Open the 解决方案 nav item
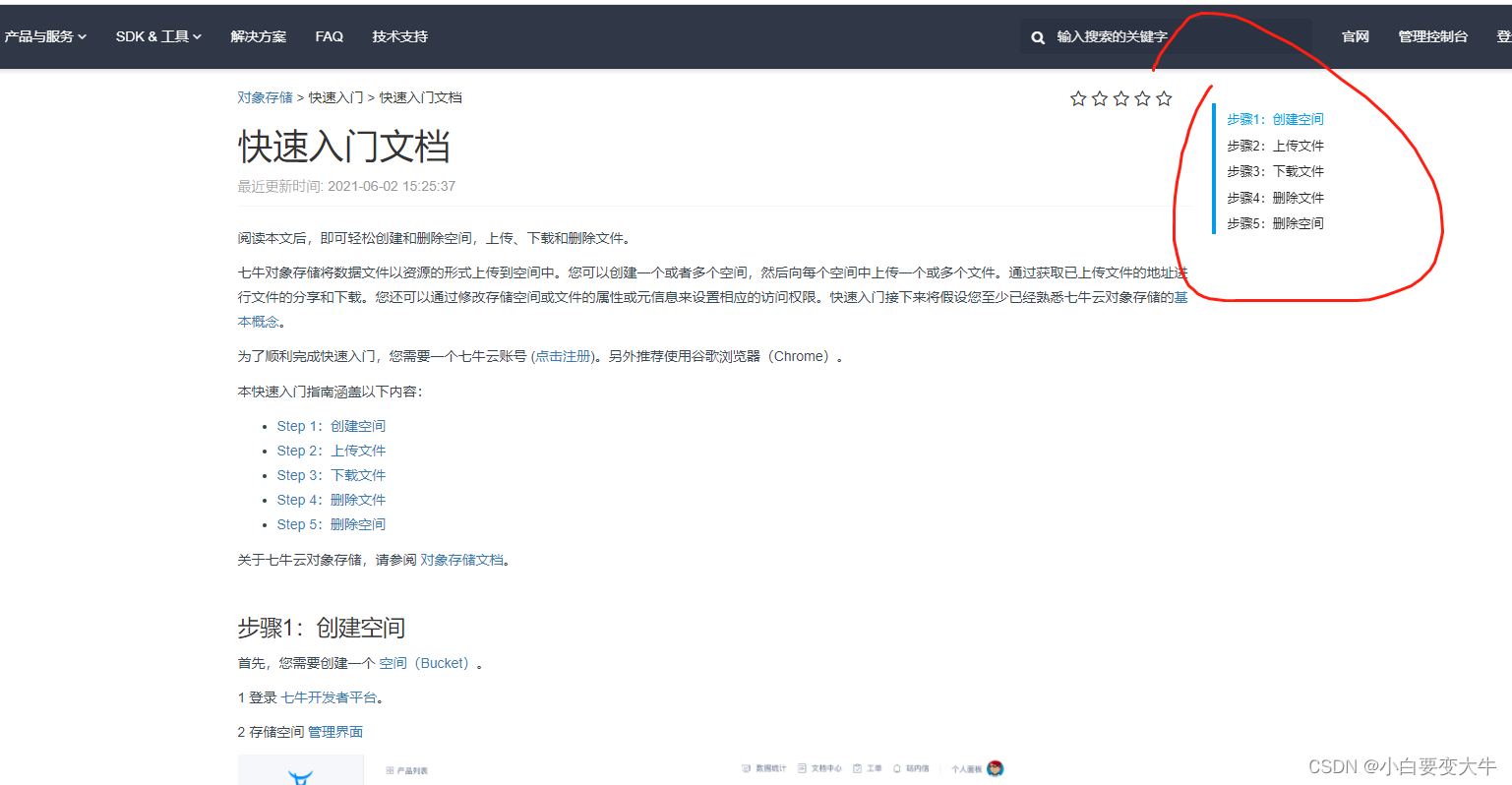This screenshot has height=785, width=1512. point(259,36)
